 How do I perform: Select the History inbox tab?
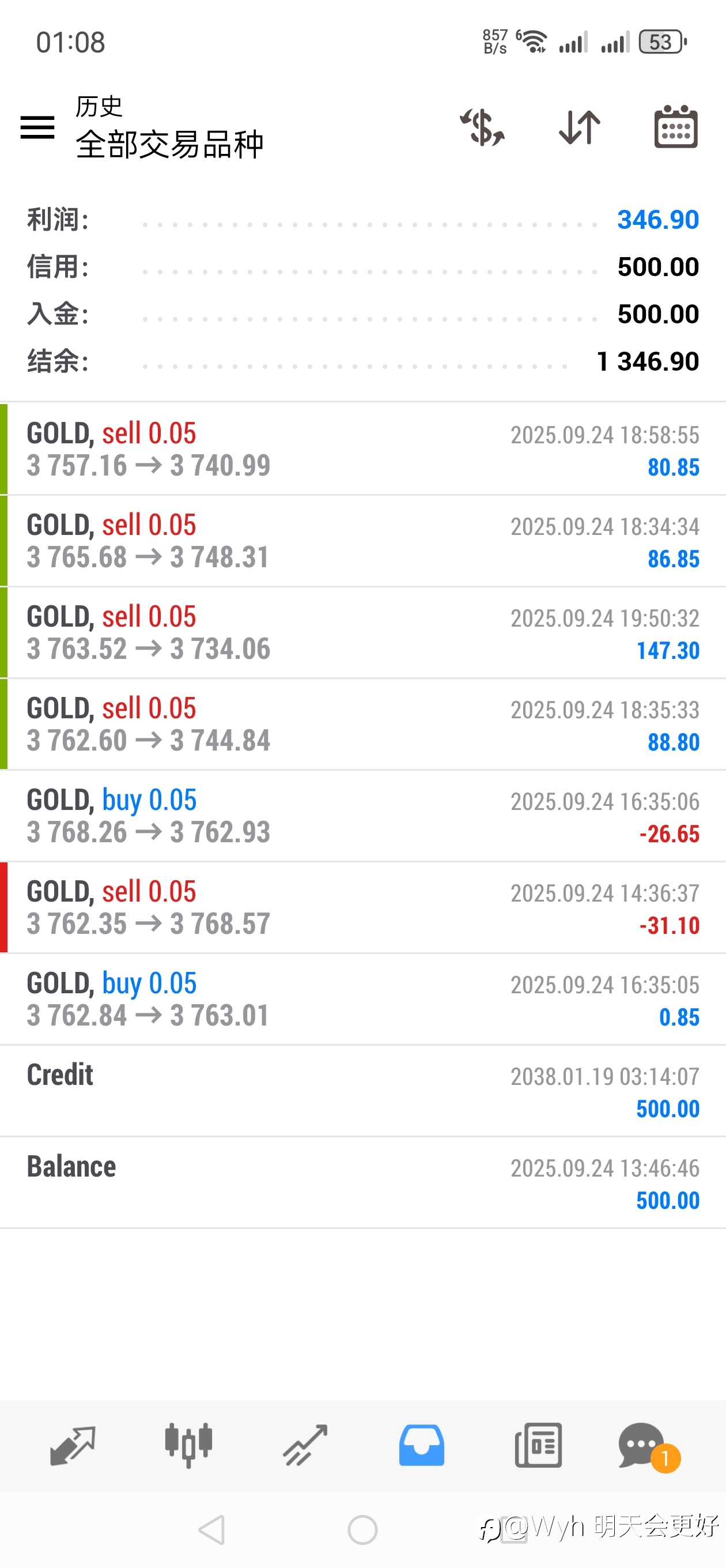point(421,1445)
